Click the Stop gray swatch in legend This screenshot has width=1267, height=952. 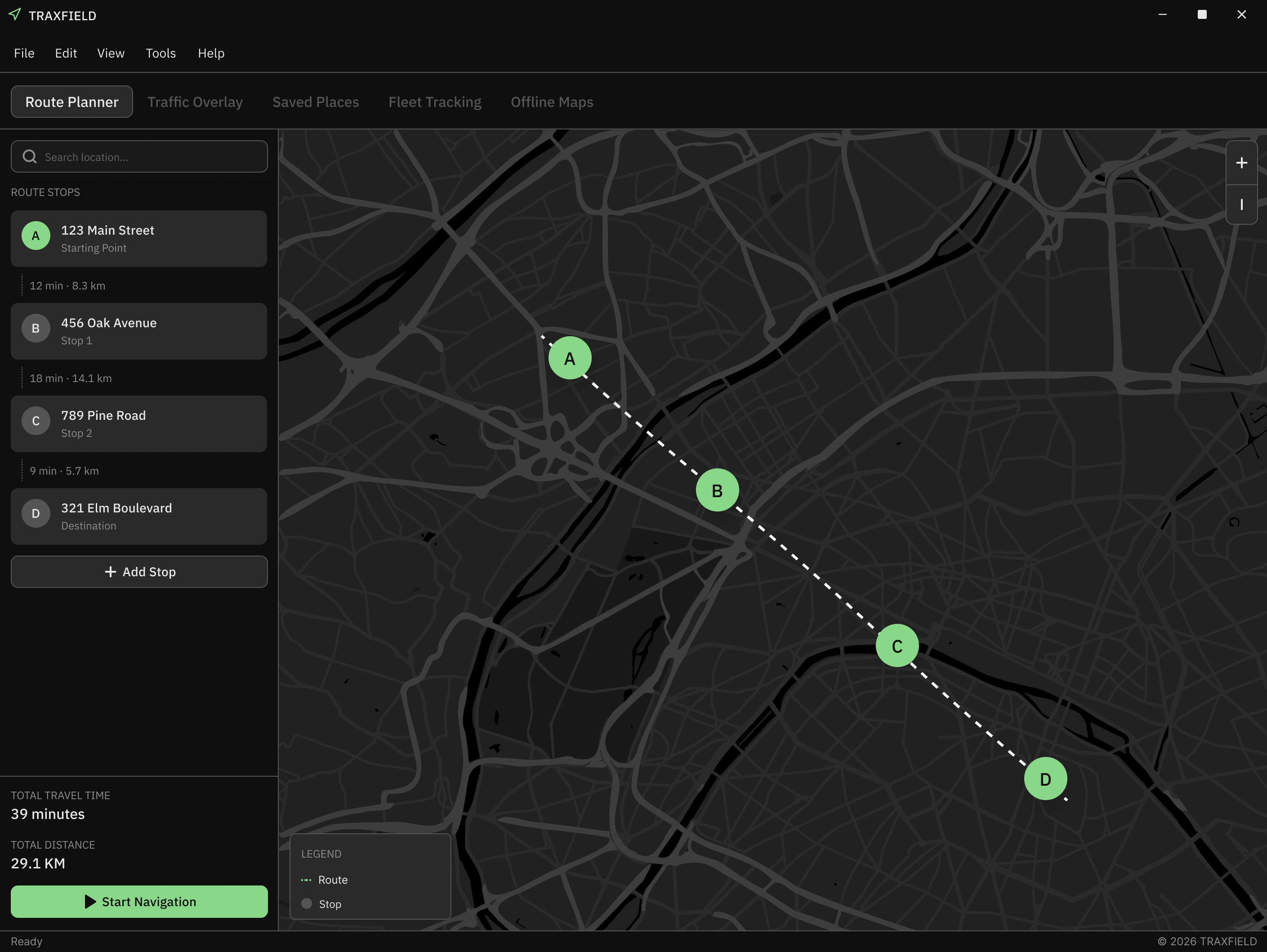tap(307, 903)
